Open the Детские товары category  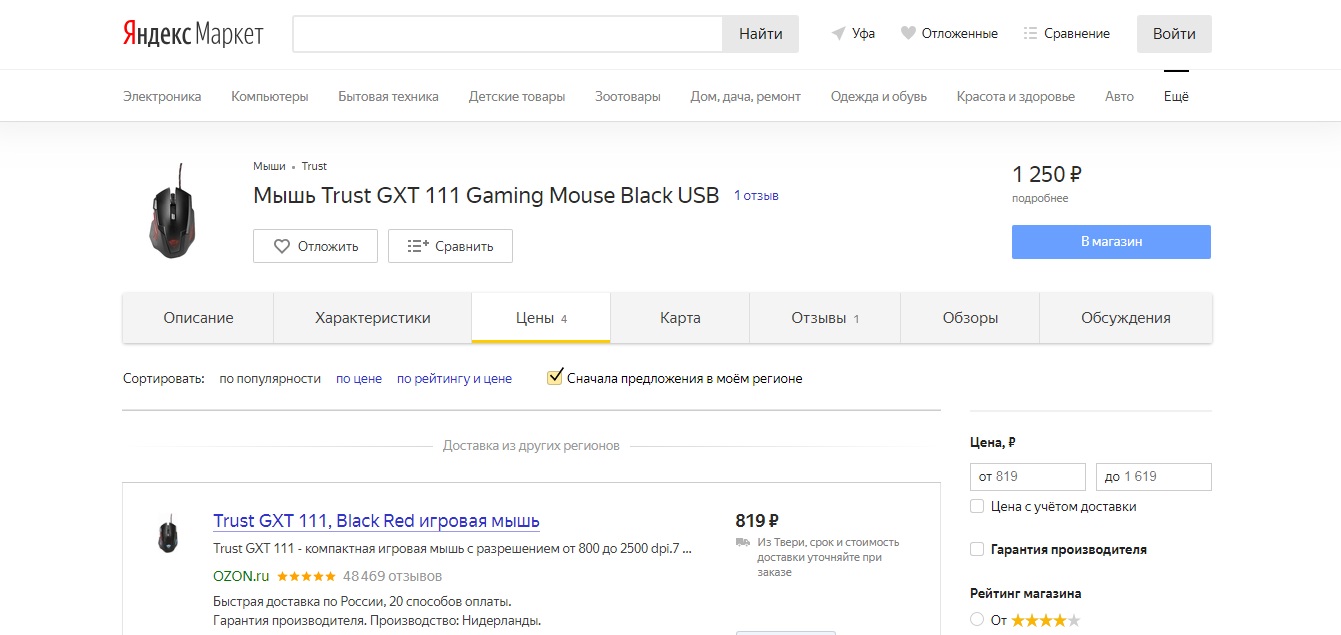pyautogui.click(x=517, y=96)
